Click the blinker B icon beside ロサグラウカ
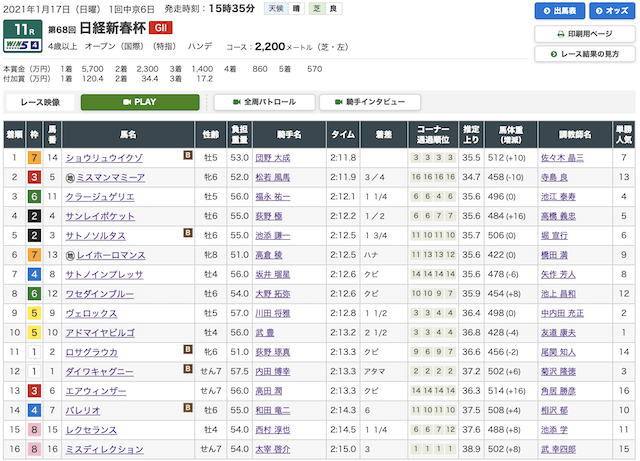640x461 pixels. tap(188, 349)
